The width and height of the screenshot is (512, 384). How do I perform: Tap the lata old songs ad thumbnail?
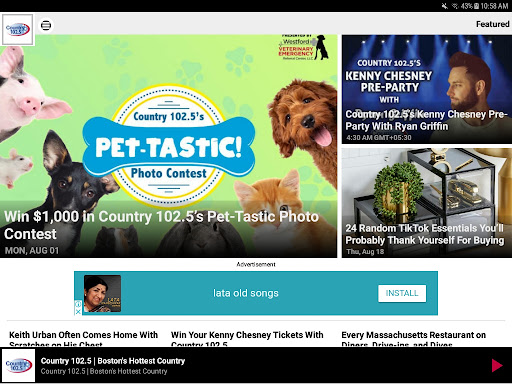coord(102,293)
